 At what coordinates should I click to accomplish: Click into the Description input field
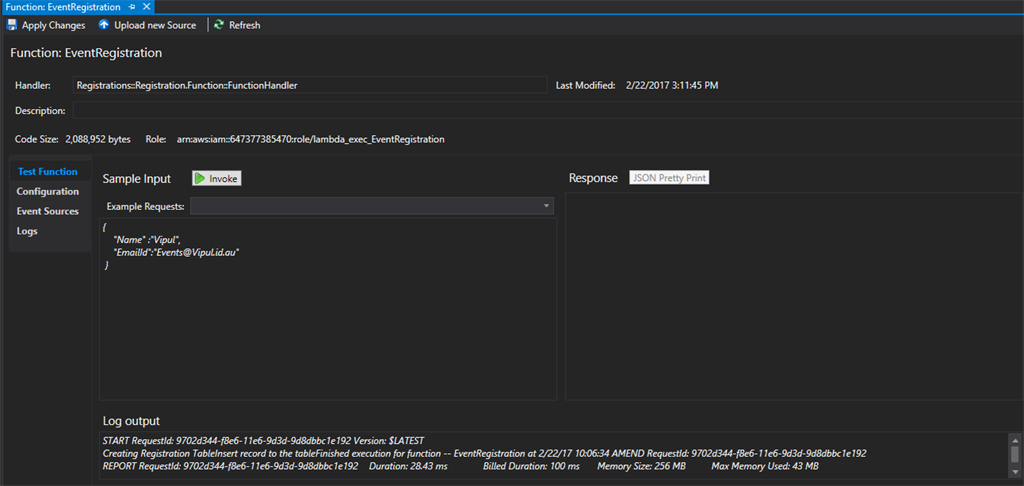[x=548, y=110]
